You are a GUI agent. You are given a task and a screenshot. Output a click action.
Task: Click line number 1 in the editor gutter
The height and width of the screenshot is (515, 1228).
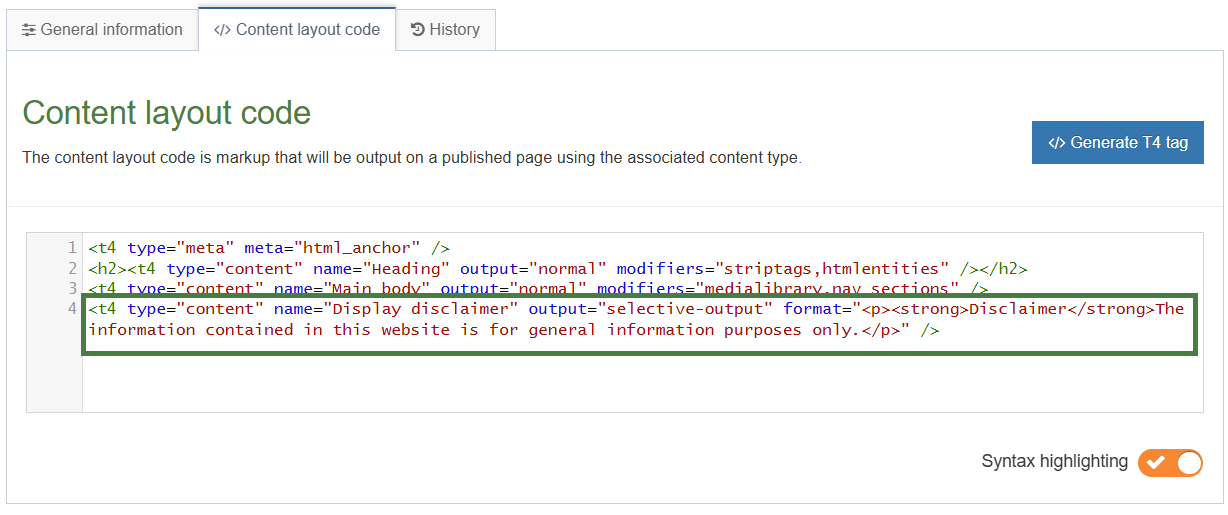[72, 248]
